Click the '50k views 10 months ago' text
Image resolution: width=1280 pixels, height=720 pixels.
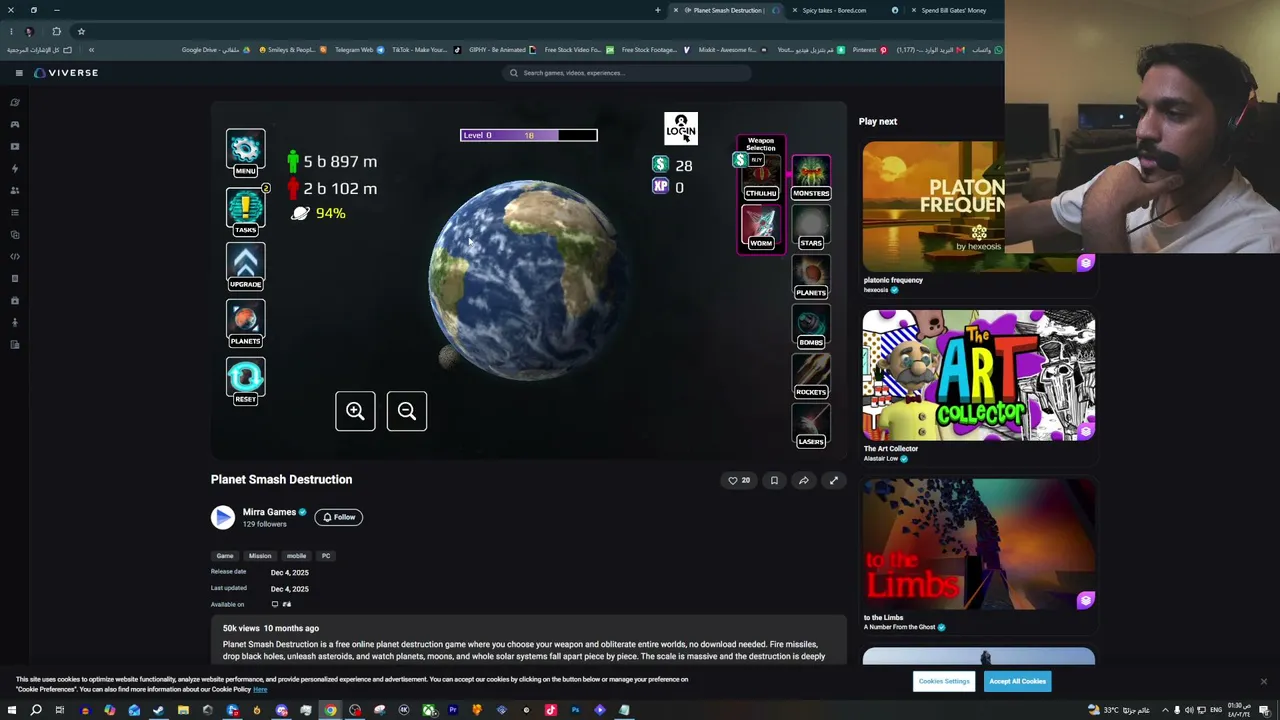(x=271, y=628)
